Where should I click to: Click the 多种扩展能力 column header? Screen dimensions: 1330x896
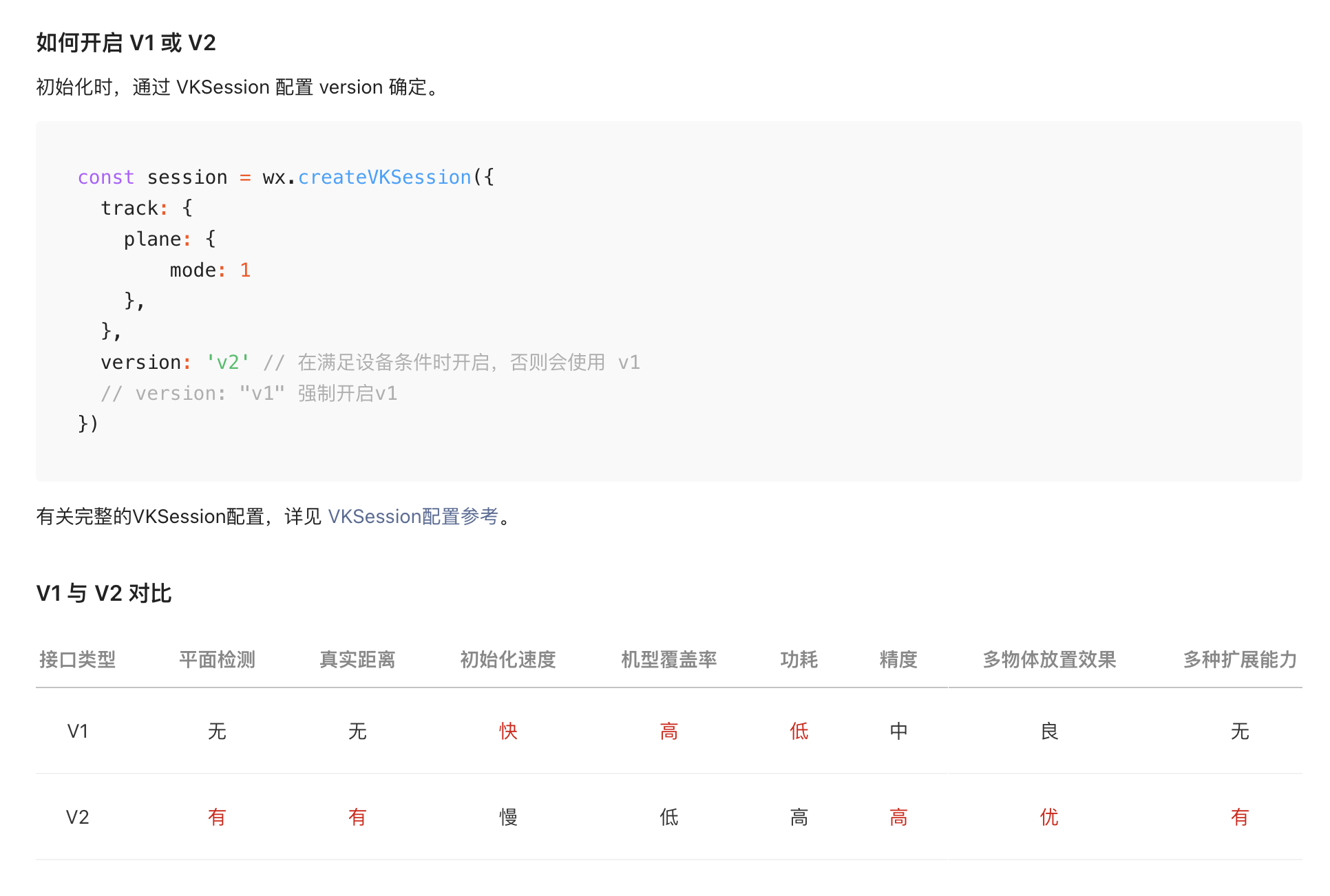click(1239, 659)
